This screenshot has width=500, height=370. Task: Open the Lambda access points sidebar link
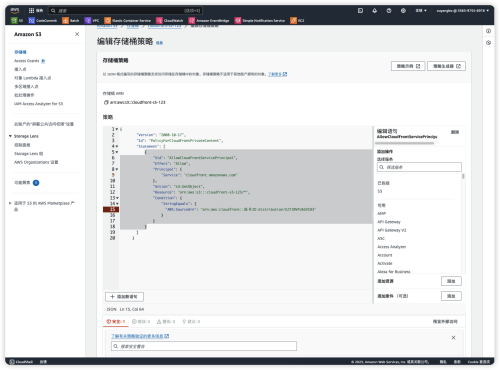tap(32, 78)
